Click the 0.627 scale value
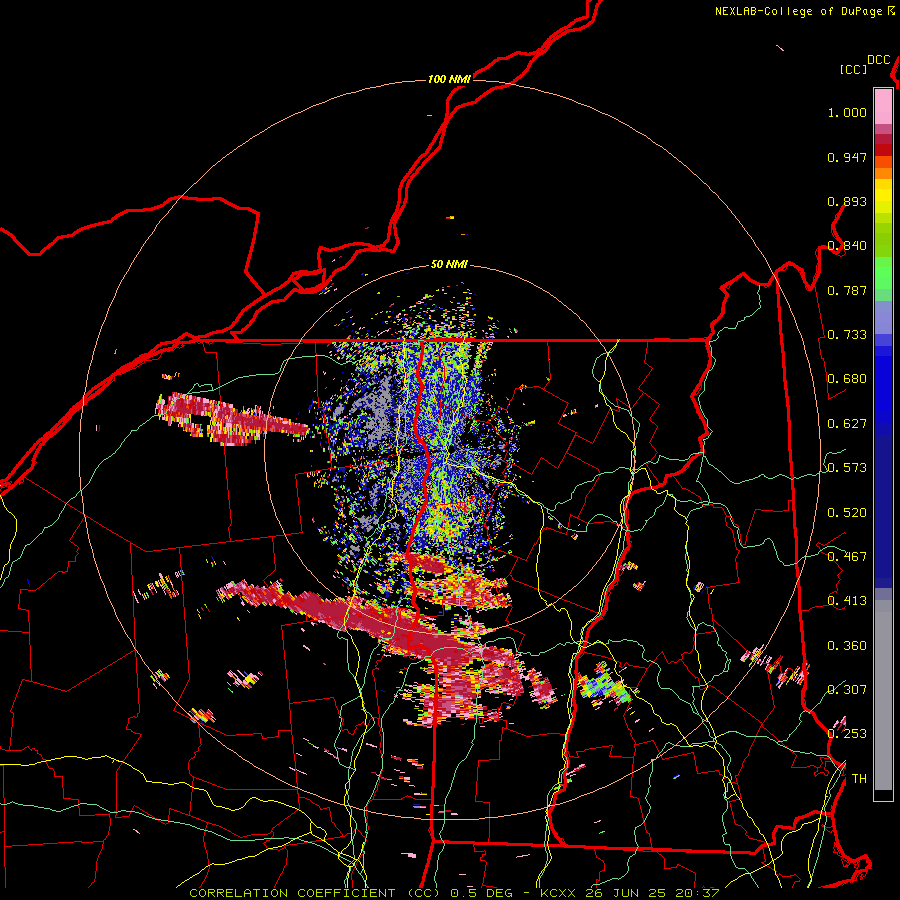 pyautogui.click(x=847, y=424)
